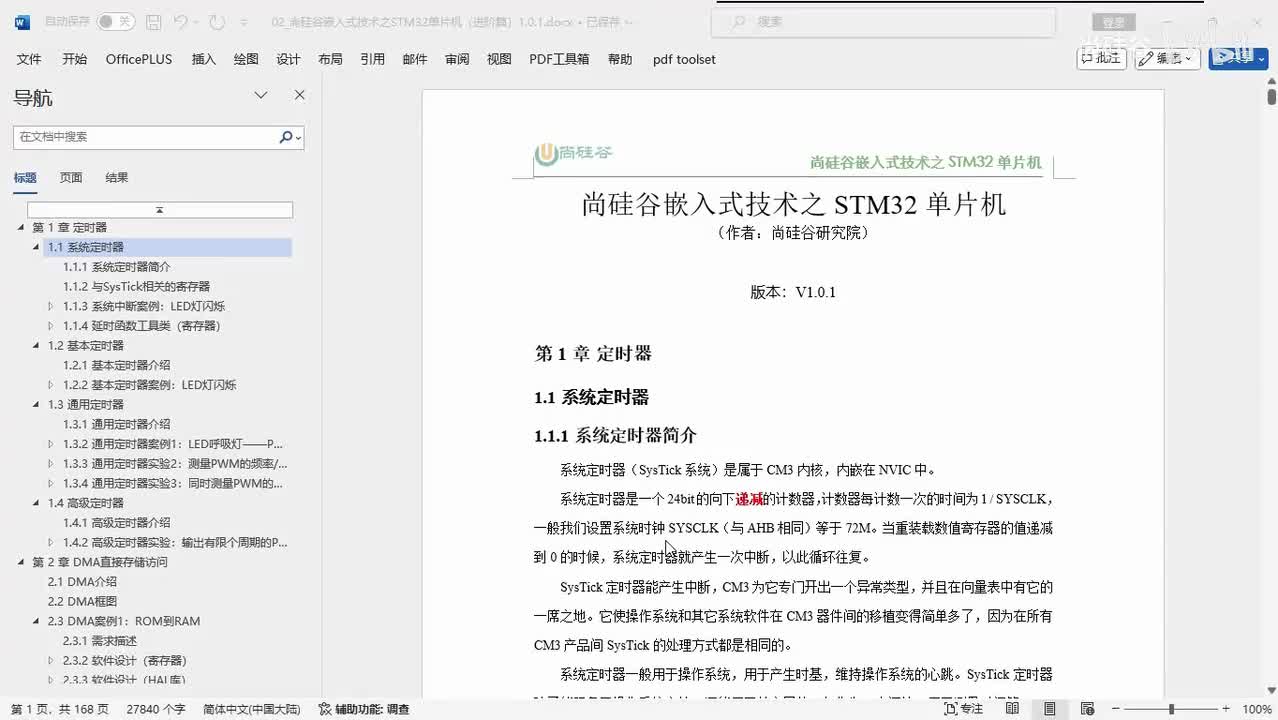1278x720 pixels.
Task: Go to heading 1.1.1 系统定时器简介
Action: coord(117,267)
